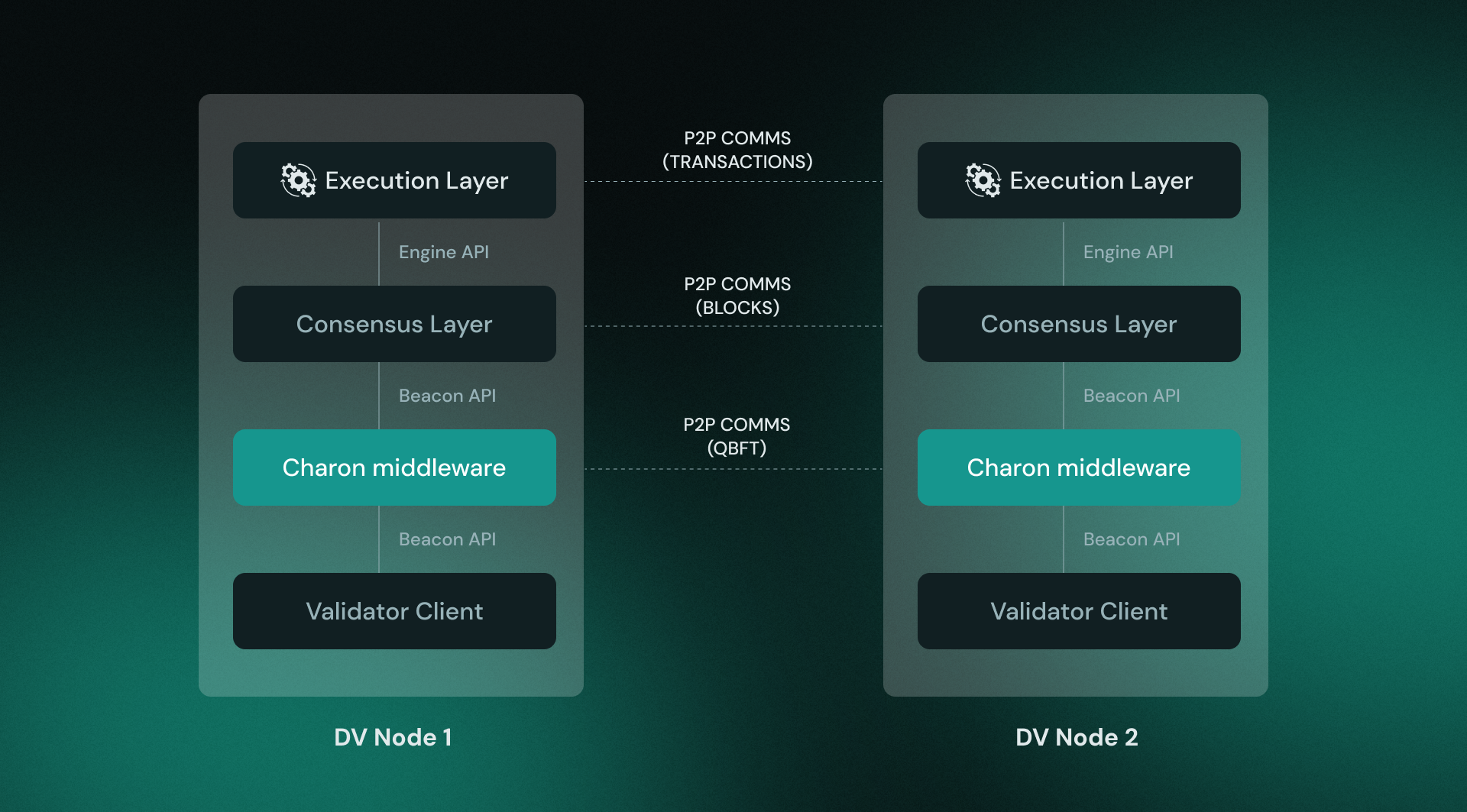The width and height of the screenshot is (1467, 812).
Task: Click the lower Beacon API label in DV Node 2
Action: point(1132,539)
